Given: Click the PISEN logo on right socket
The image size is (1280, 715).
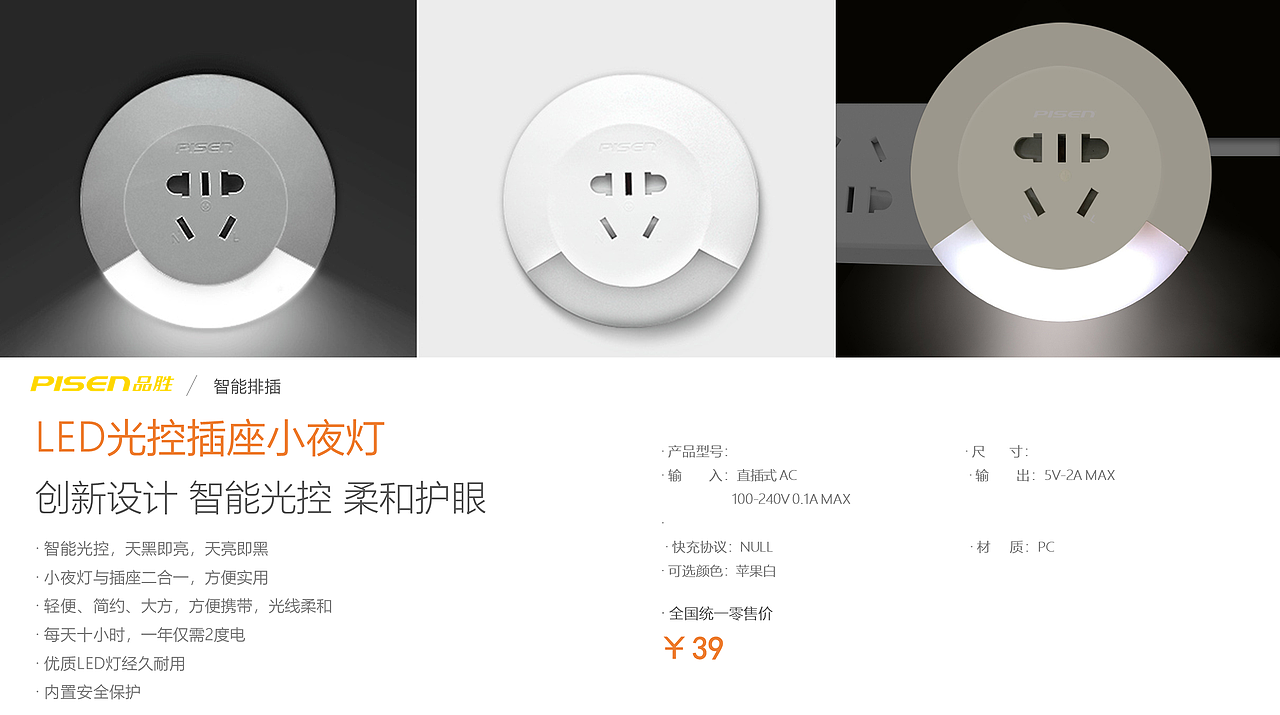Looking at the screenshot, I should coord(1063,114).
